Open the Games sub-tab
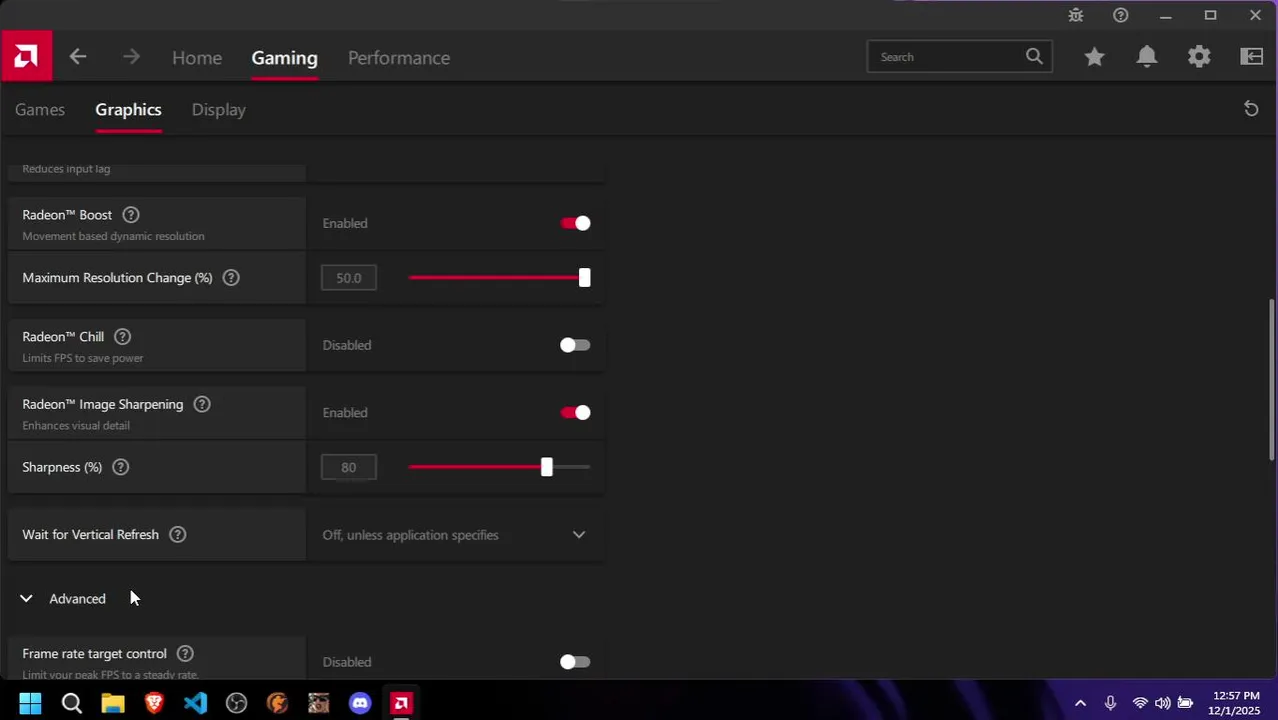1278x720 pixels. pyautogui.click(x=40, y=109)
